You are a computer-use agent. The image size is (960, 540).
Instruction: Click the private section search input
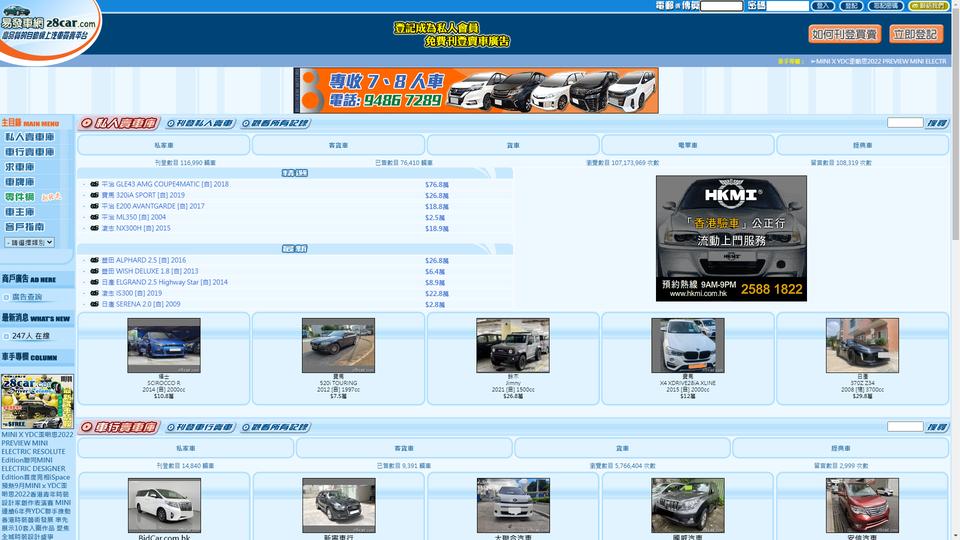[905, 123]
